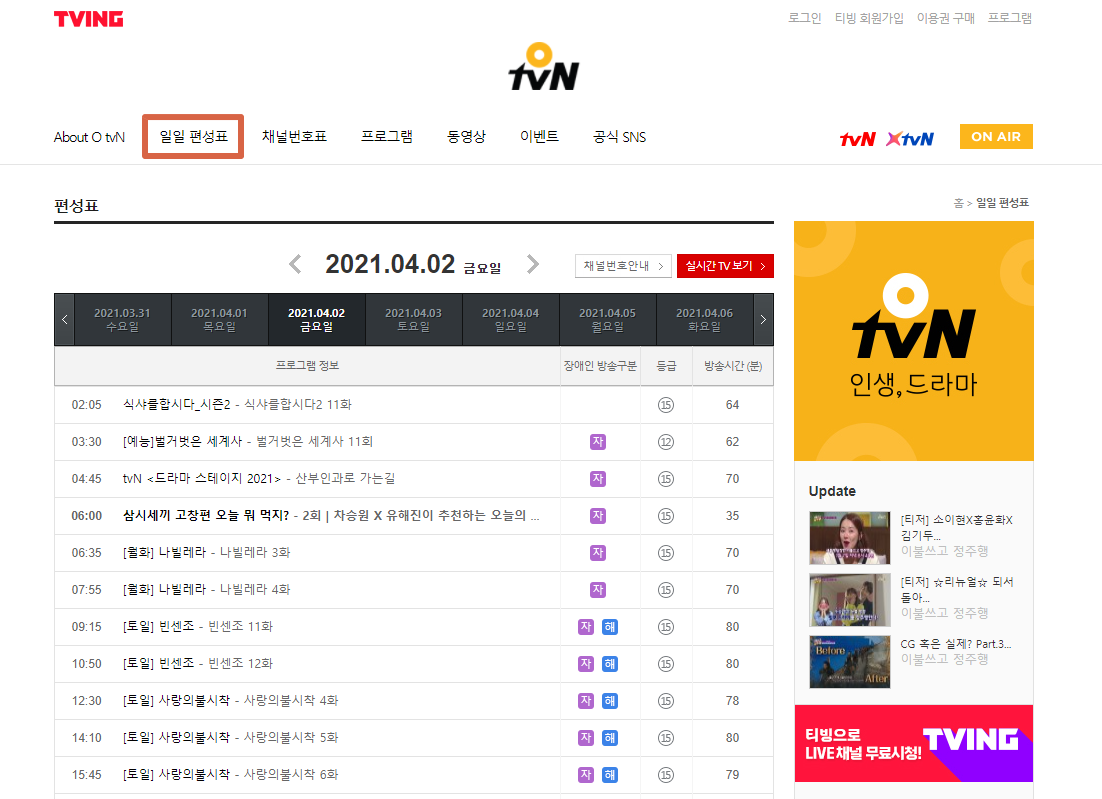This screenshot has height=799, width=1102.
Task: Click 해 badge in 12:30 사랑의불시착 row
Action: point(609,701)
